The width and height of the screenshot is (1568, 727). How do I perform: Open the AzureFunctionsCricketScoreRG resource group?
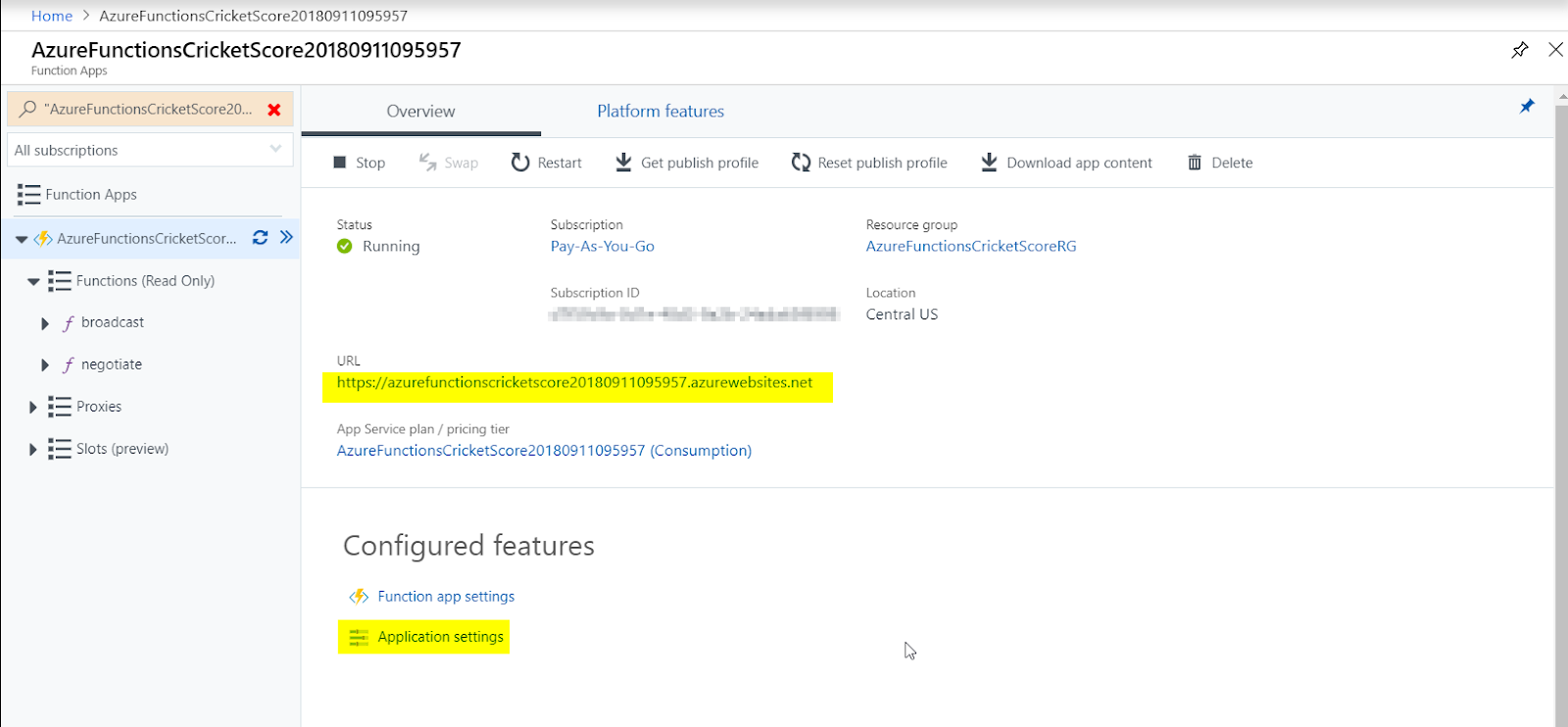tap(971, 246)
